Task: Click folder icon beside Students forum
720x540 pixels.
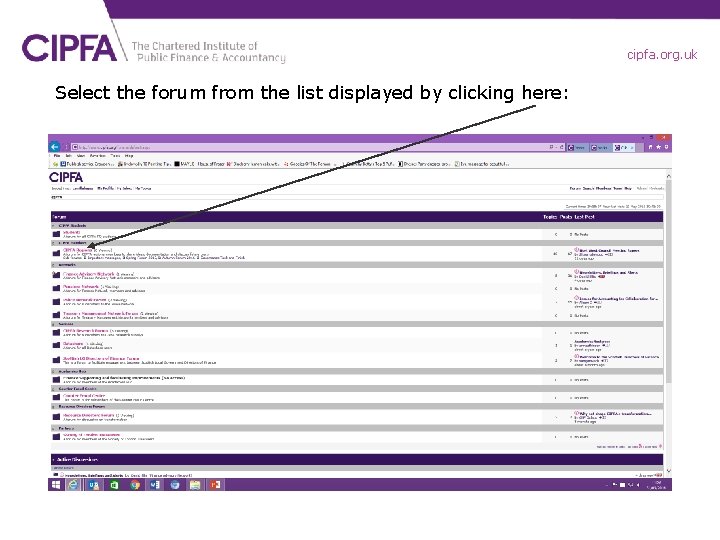Action: [x=56, y=234]
